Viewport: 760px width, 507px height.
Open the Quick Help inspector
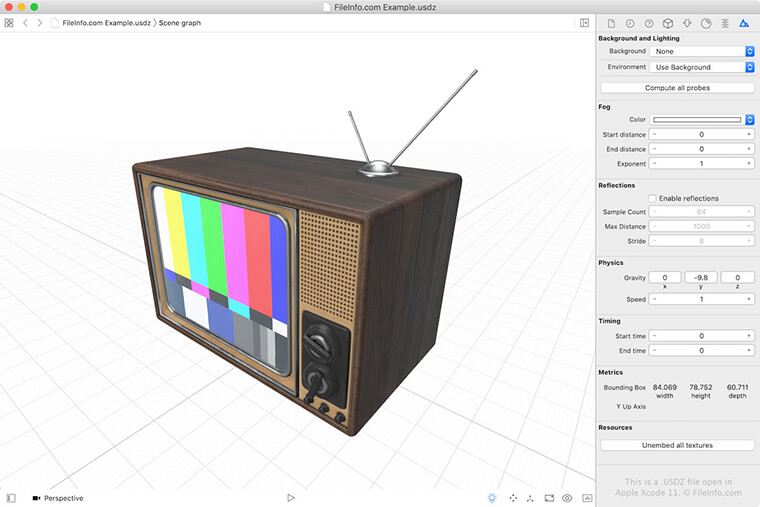[649, 23]
